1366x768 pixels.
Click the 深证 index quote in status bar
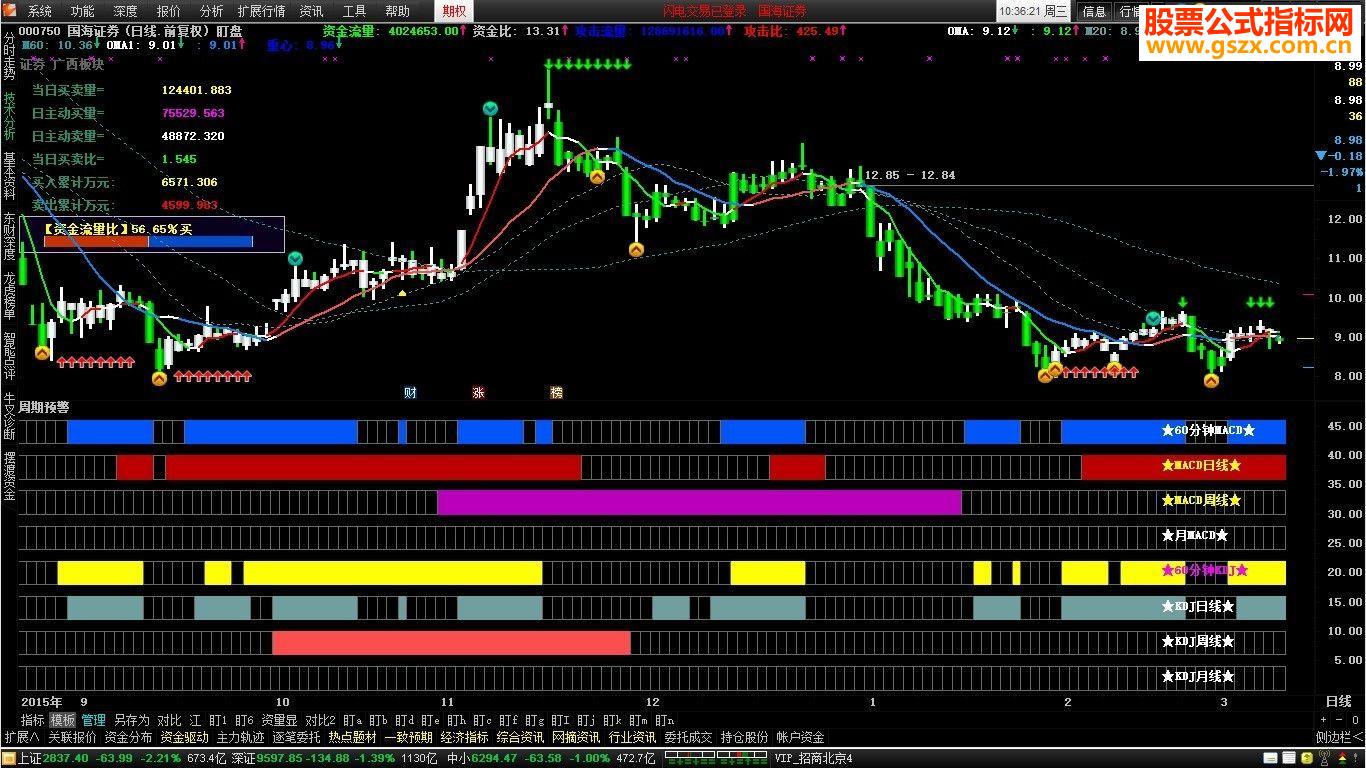click(x=335, y=758)
